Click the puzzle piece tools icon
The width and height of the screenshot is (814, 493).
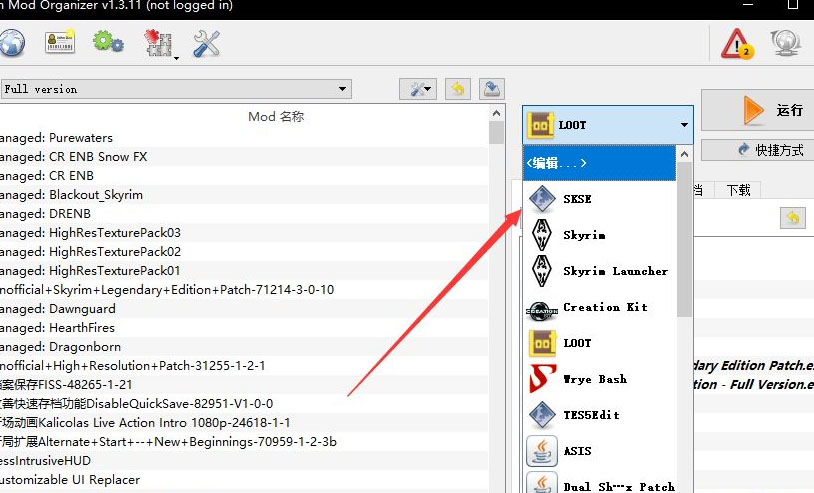tap(158, 43)
